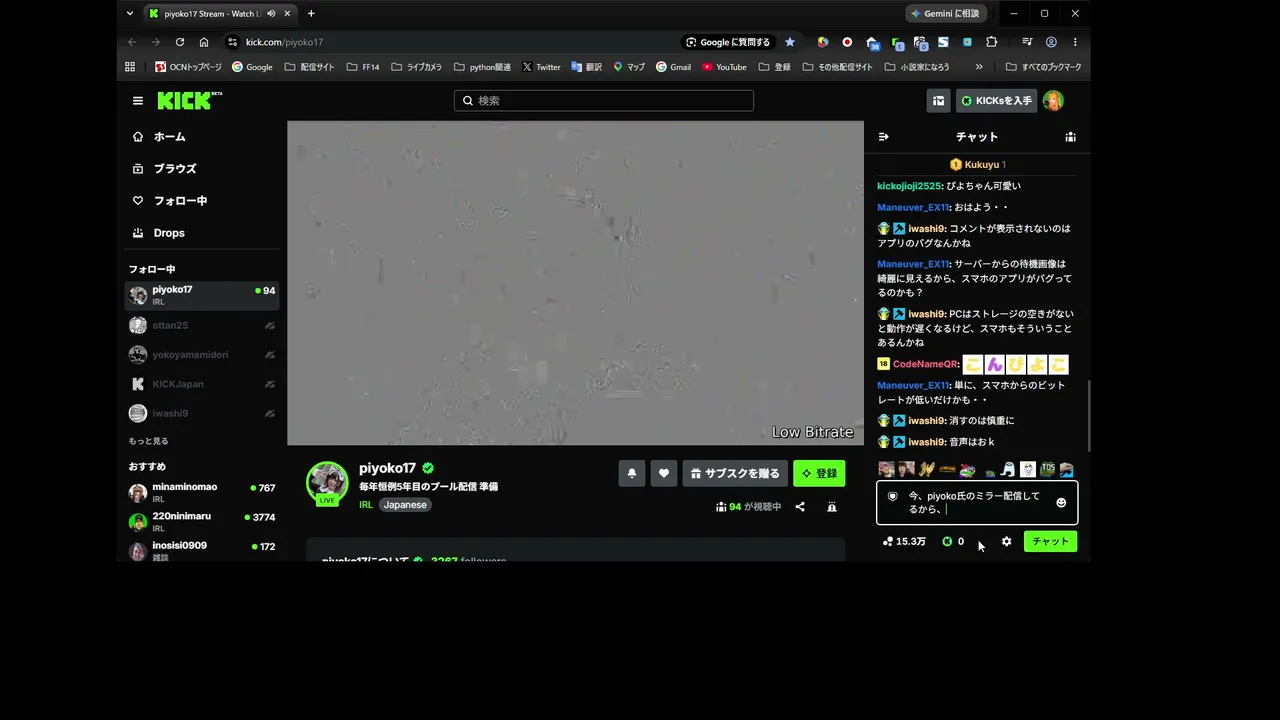Open the FF14 bookmark folder
This screenshot has height=720, width=1280.
[363, 67]
